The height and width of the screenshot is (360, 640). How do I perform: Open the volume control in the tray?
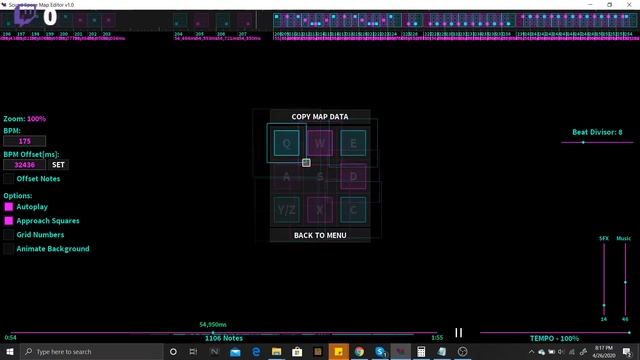(x=561, y=351)
